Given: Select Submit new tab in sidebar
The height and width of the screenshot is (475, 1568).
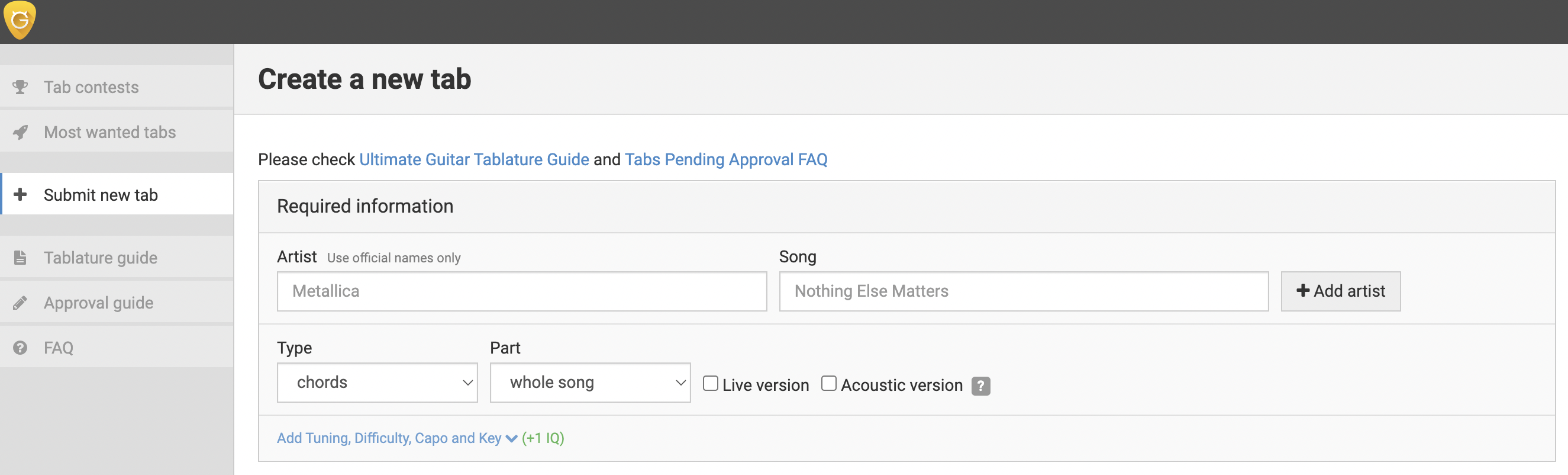Looking at the screenshot, I should point(117,194).
